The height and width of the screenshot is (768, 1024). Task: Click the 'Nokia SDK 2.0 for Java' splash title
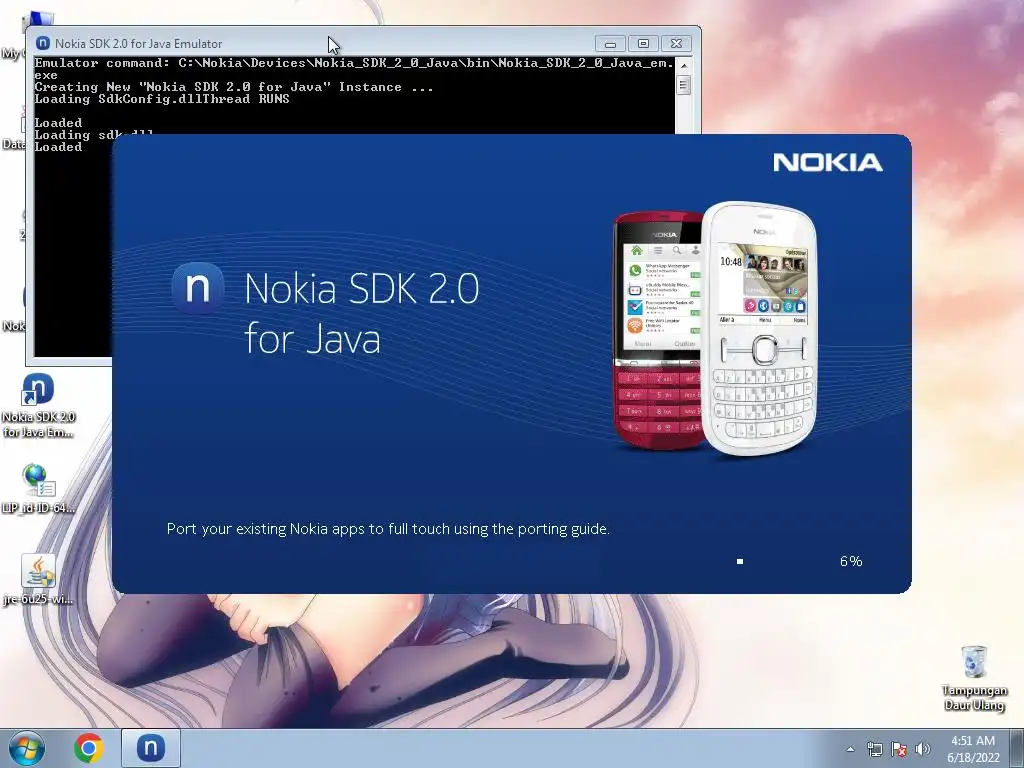click(362, 313)
